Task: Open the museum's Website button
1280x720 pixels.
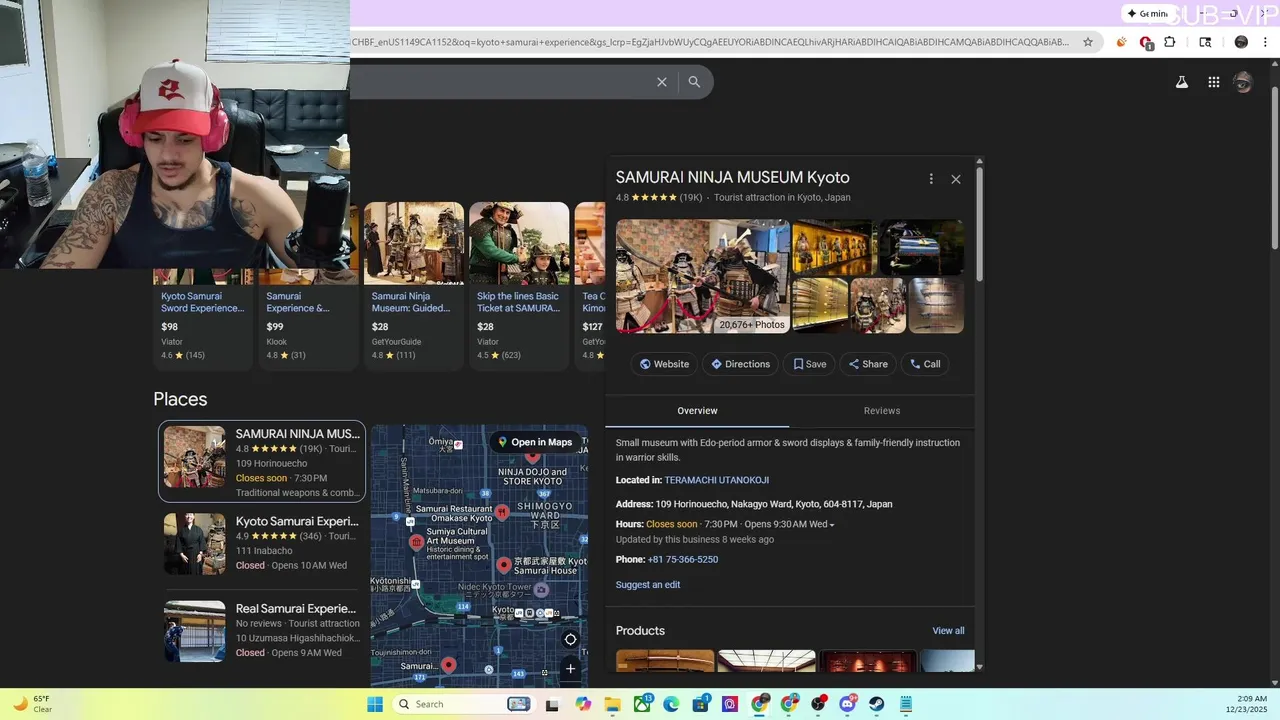Action: 664,364
